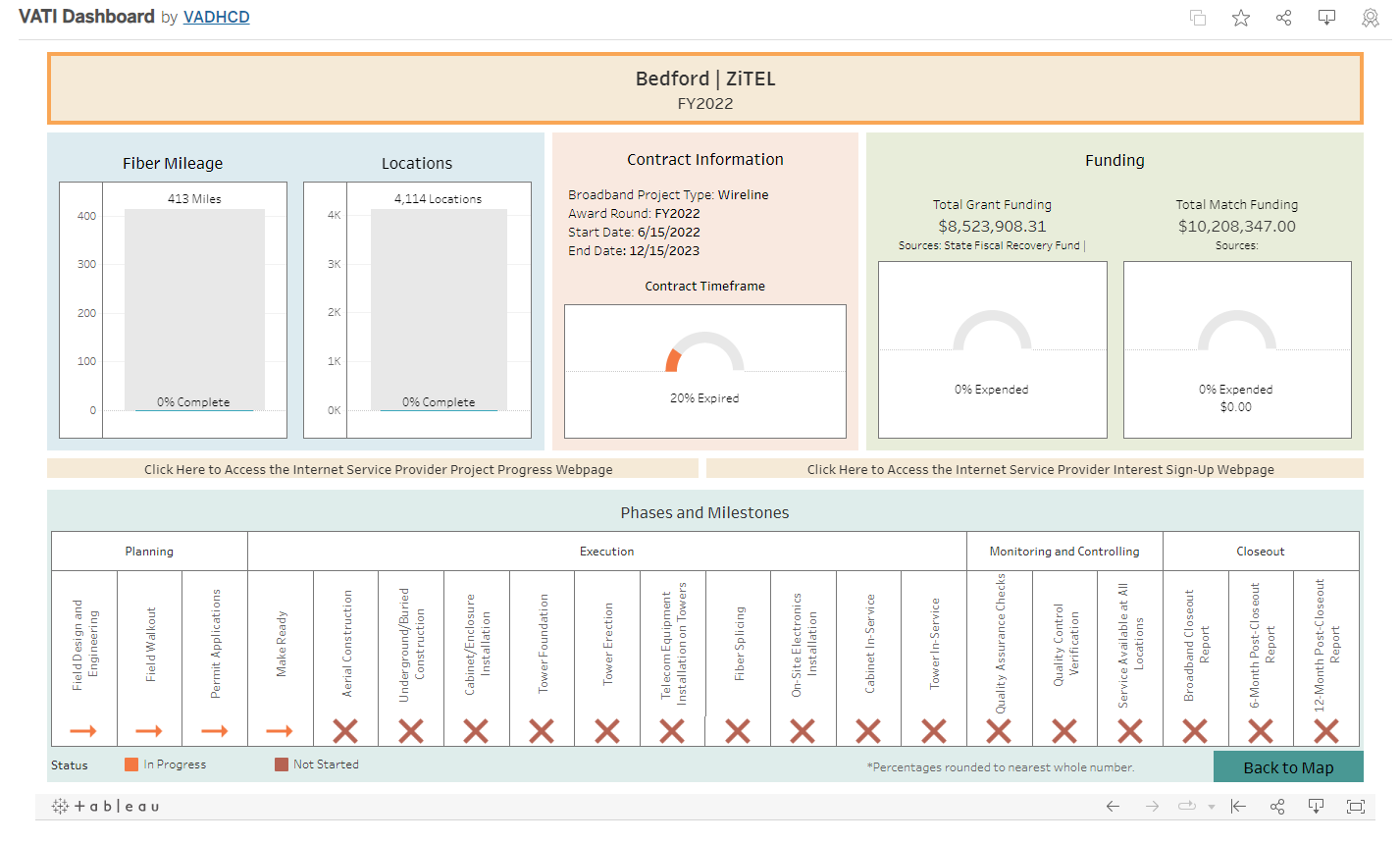
Task: Click the orange In Progress legend swatch
Action: [131, 764]
